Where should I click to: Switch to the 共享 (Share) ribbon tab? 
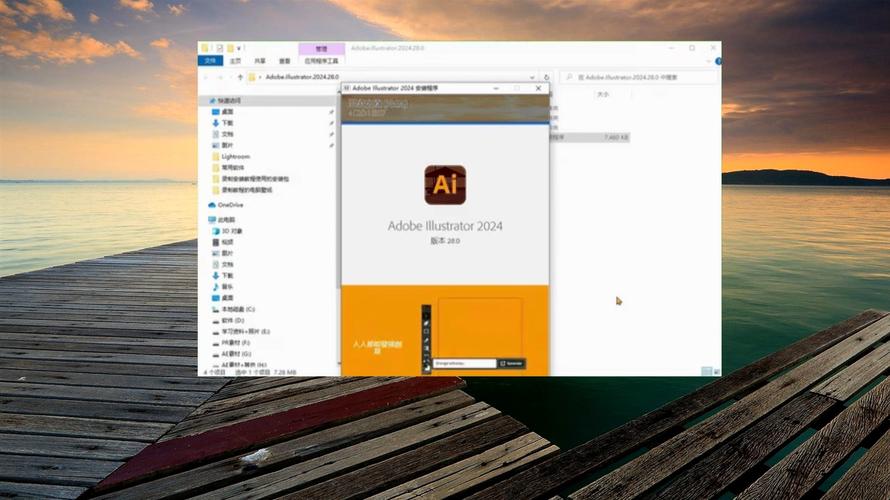coord(260,61)
